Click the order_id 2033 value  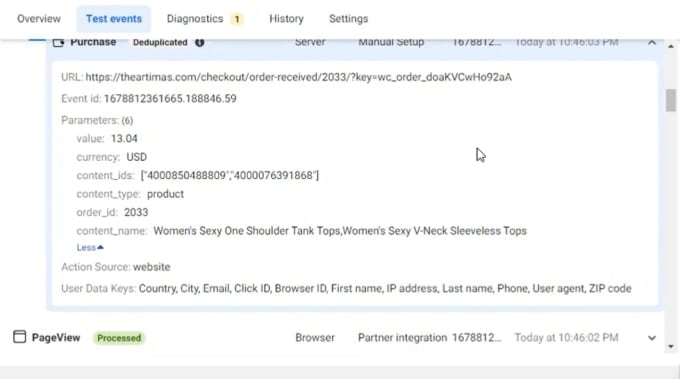pos(136,212)
